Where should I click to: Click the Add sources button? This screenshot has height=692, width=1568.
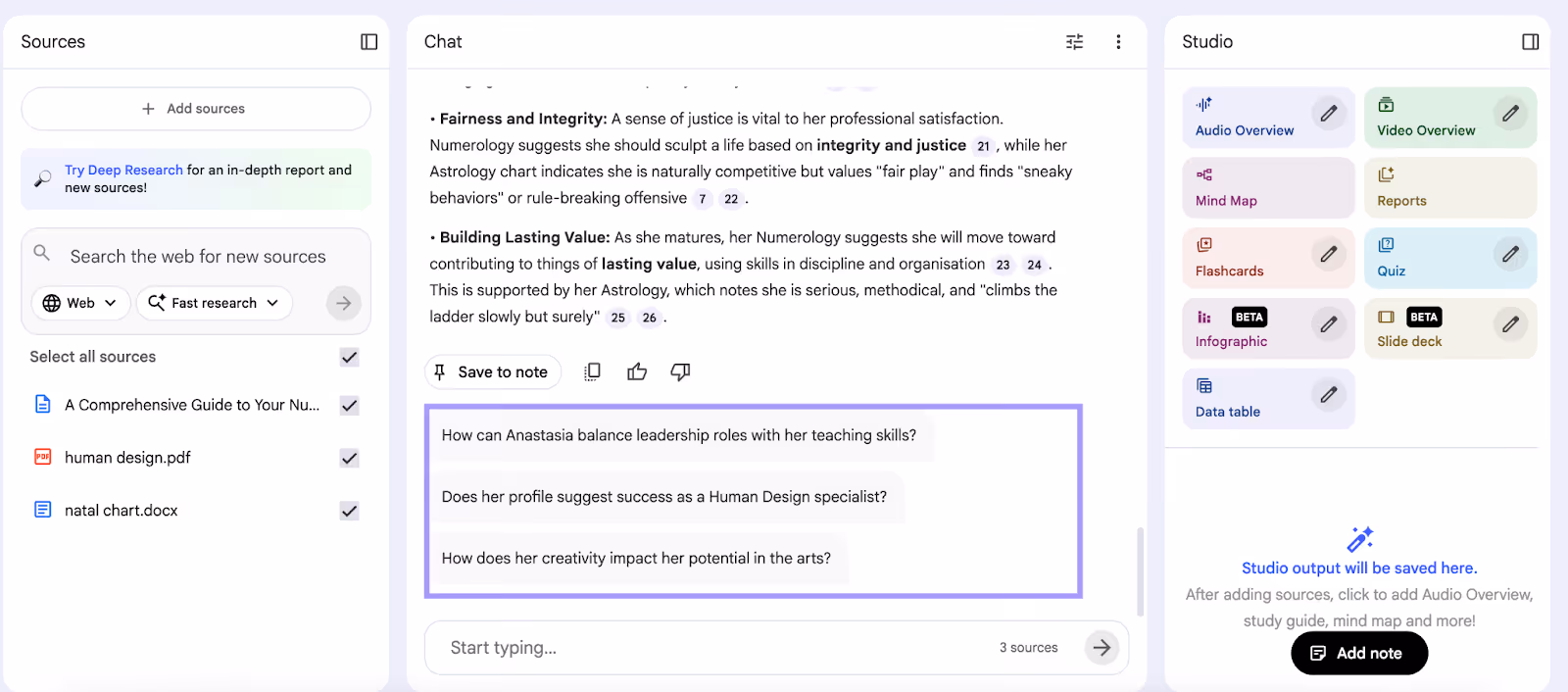click(x=196, y=109)
